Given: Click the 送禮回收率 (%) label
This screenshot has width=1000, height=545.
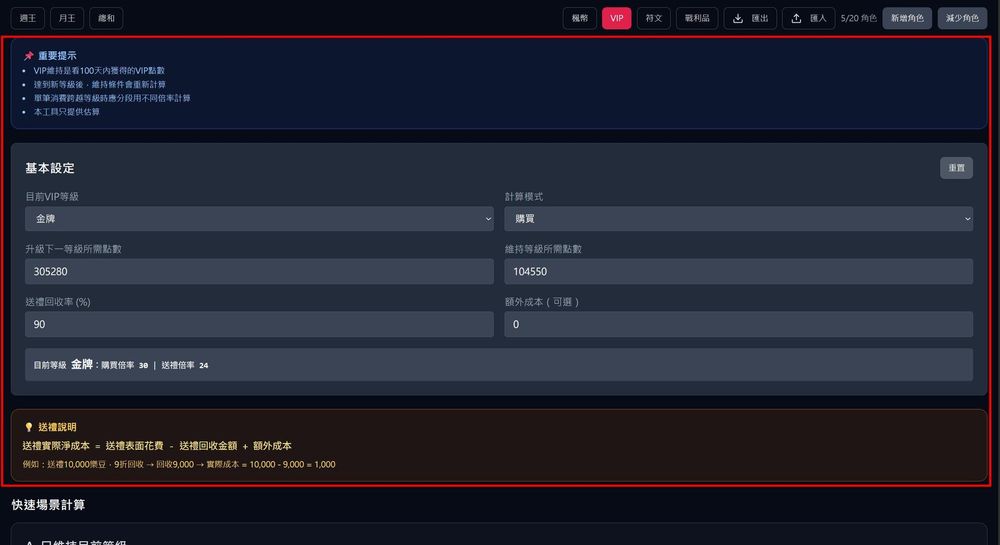Looking at the screenshot, I should pyautogui.click(x=58, y=302).
